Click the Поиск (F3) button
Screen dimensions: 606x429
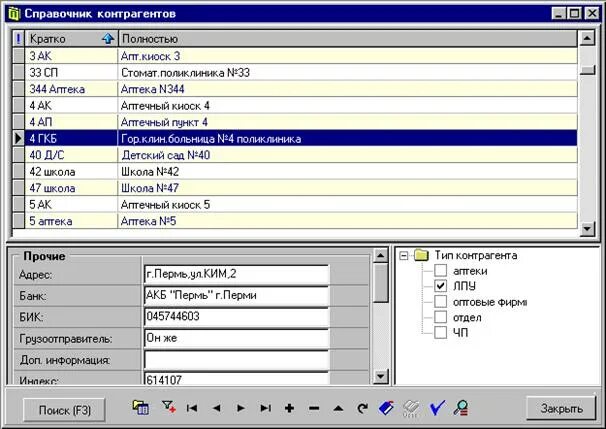[x=65, y=410]
